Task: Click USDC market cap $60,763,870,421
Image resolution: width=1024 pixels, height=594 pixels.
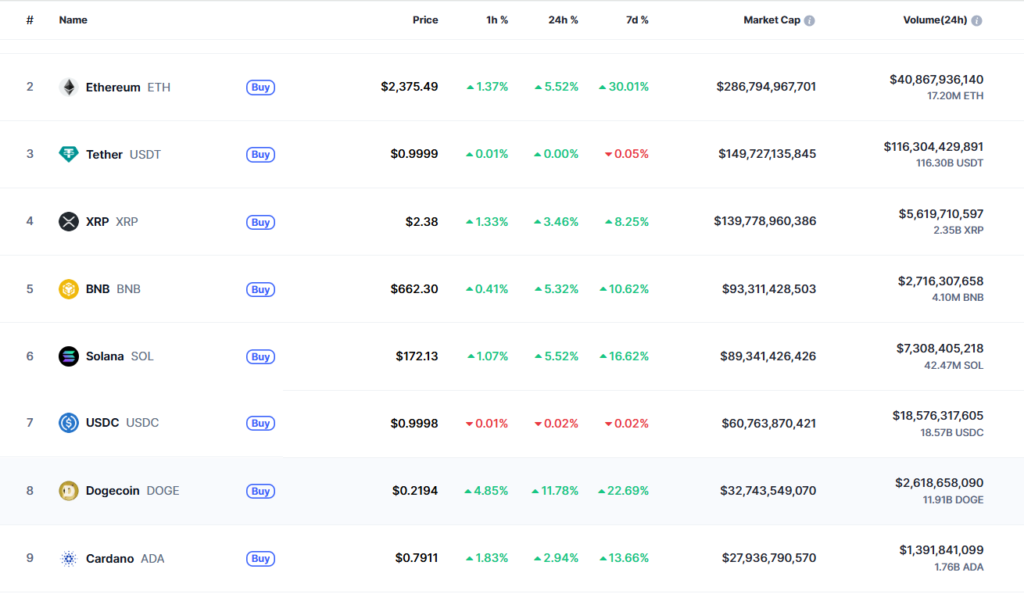Action: click(769, 424)
